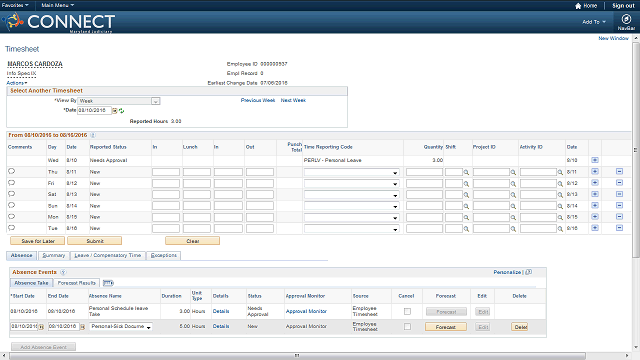The width and height of the screenshot is (640, 360).
Task: Switch to the Forecast Results tab
Action: point(76,283)
